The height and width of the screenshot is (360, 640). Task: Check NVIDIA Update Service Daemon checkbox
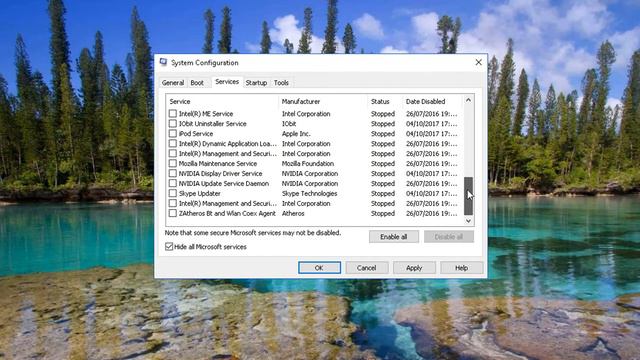tap(173, 183)
